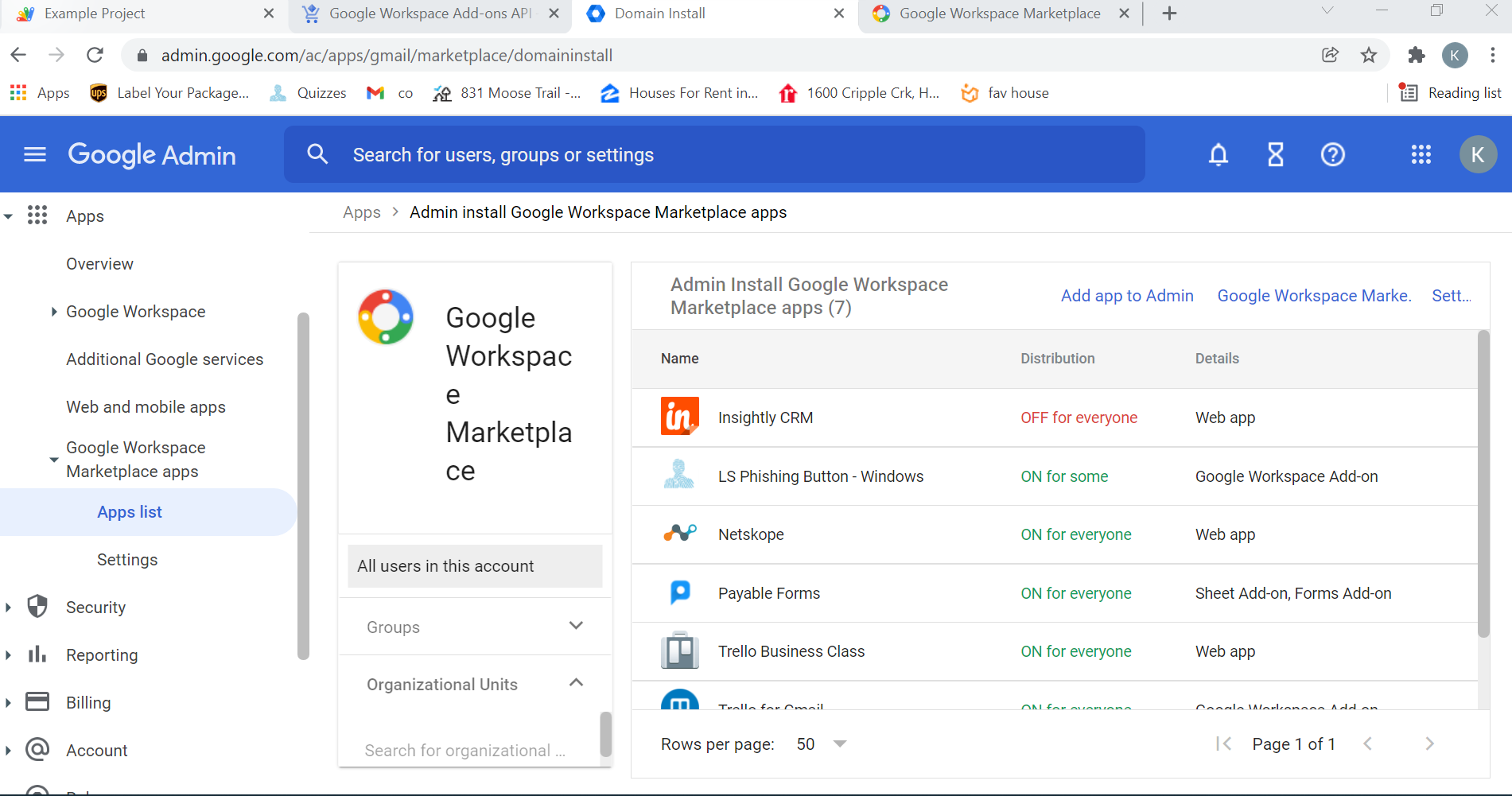1512x796 pixels.
Task: Click the Reporting bar chart icon
Action: (37, 654)
